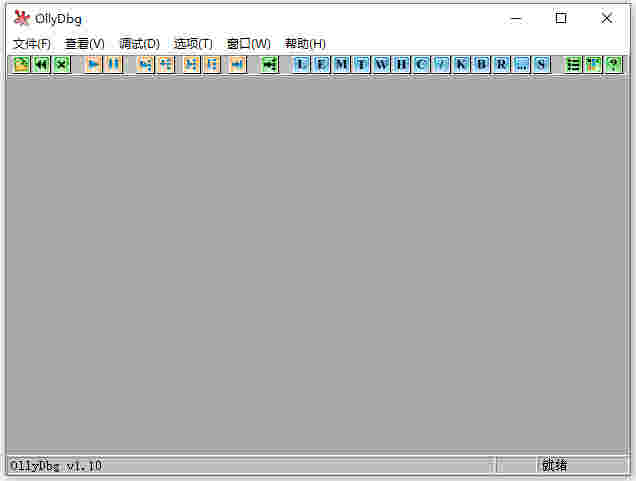Click the OllyDbg title bar app icon
Image resolution: width=636 pixels, height=481 pixels.
(x=21, y=18)
